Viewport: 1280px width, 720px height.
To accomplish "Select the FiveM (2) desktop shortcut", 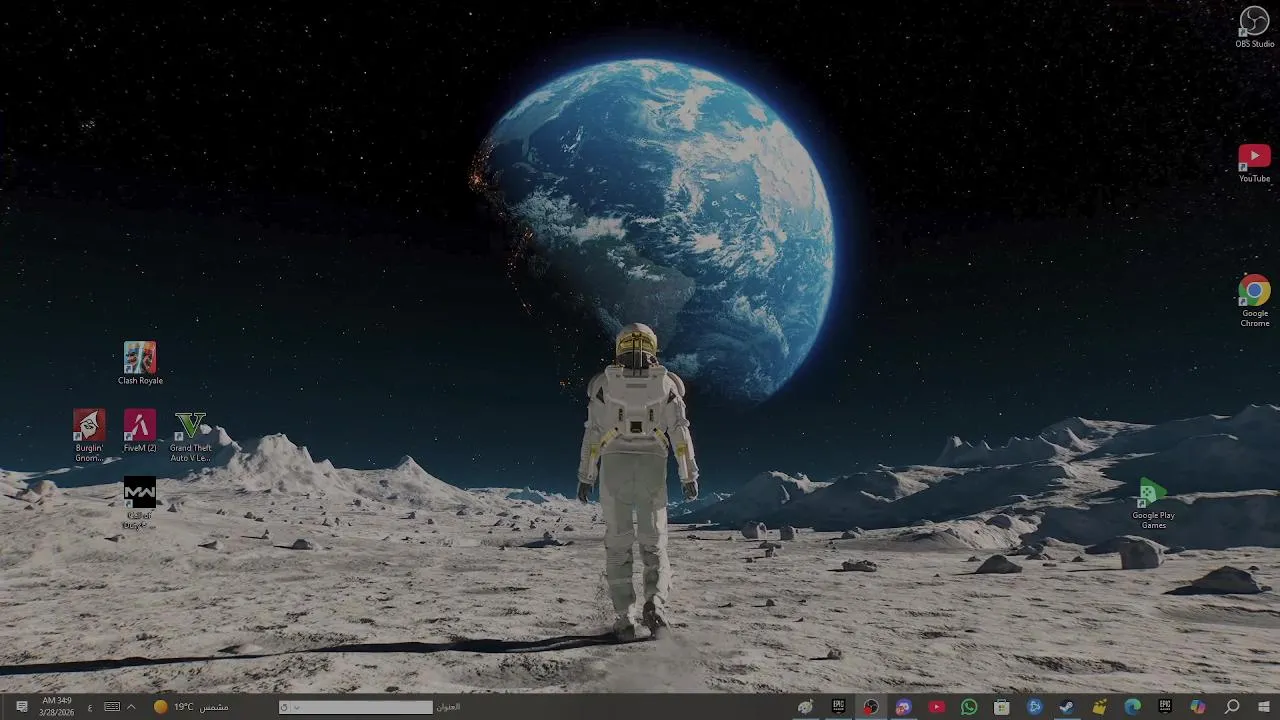I will pos(140,431).
